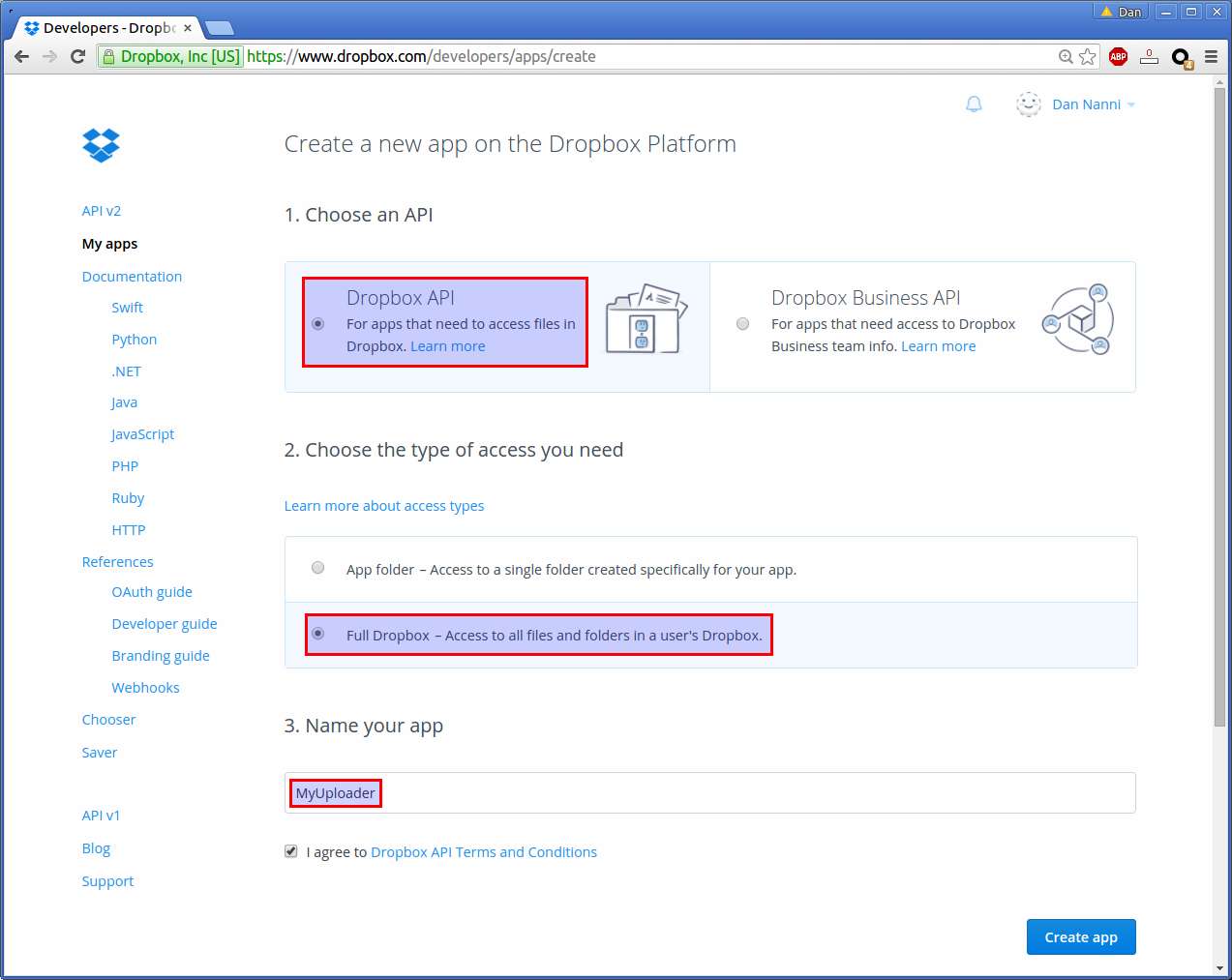Open the Java documentation link
Screen dimensions: 1232x980
coord(124,402)
